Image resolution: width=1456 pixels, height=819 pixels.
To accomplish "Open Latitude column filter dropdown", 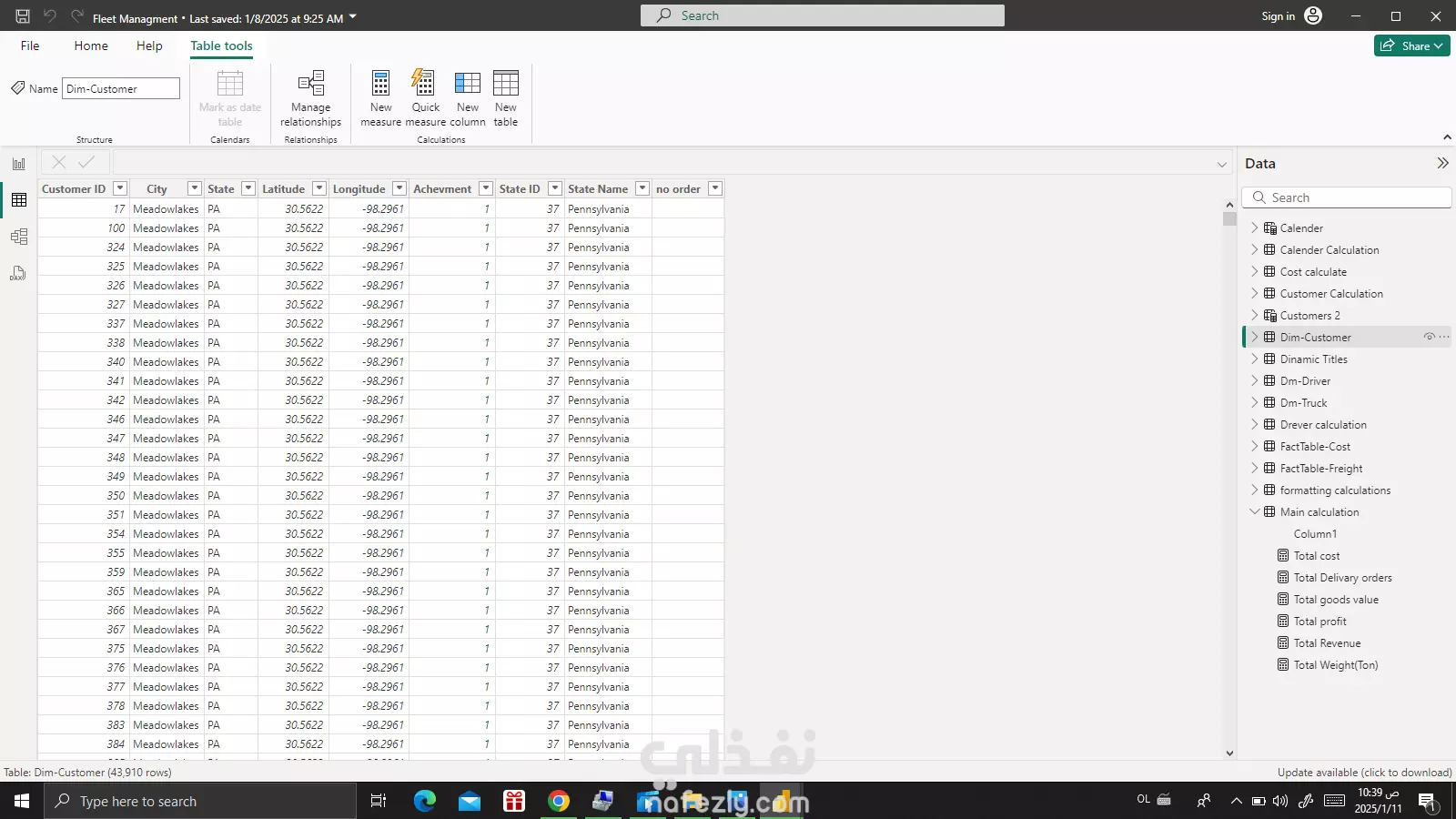I will point(318,188).
